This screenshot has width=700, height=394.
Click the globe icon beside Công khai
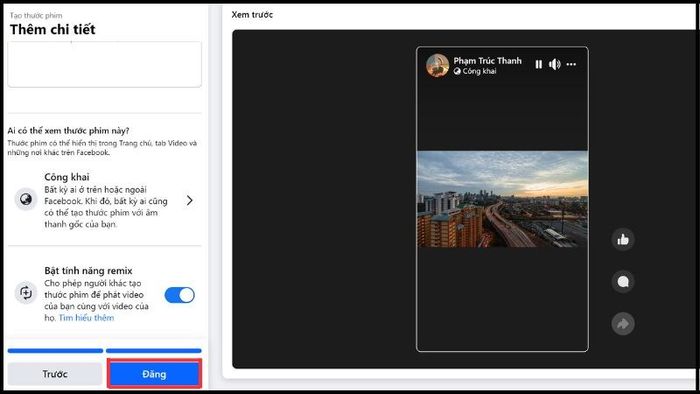(26, 199)
